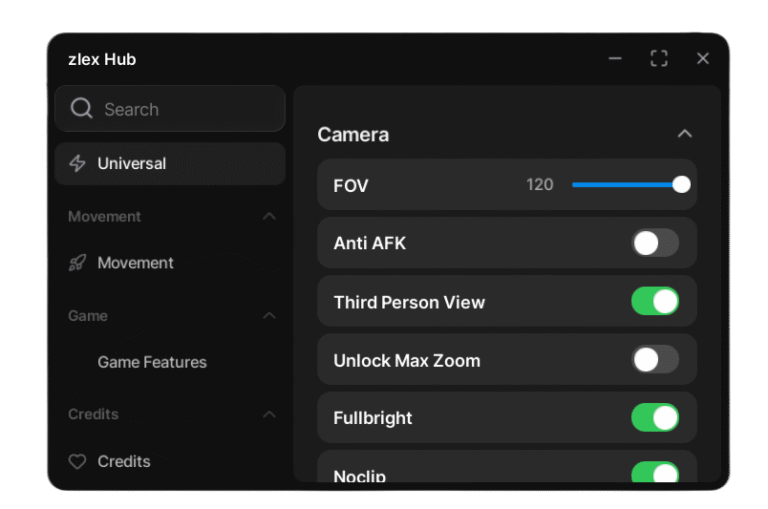Click the lightning bolt Universal icon
The image size is (768, 509).
tap(77, 163)
